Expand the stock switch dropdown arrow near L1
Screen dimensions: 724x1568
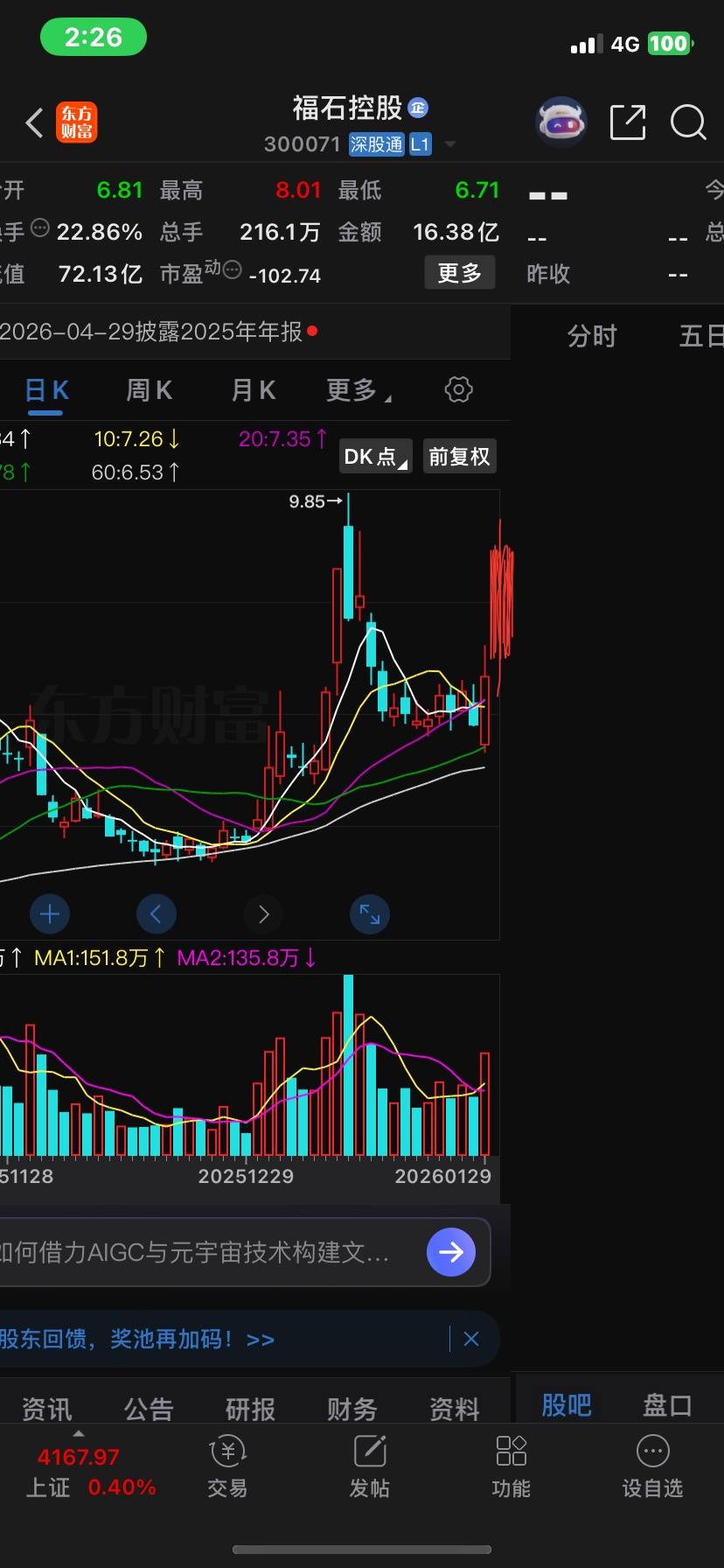pos(450,144)
